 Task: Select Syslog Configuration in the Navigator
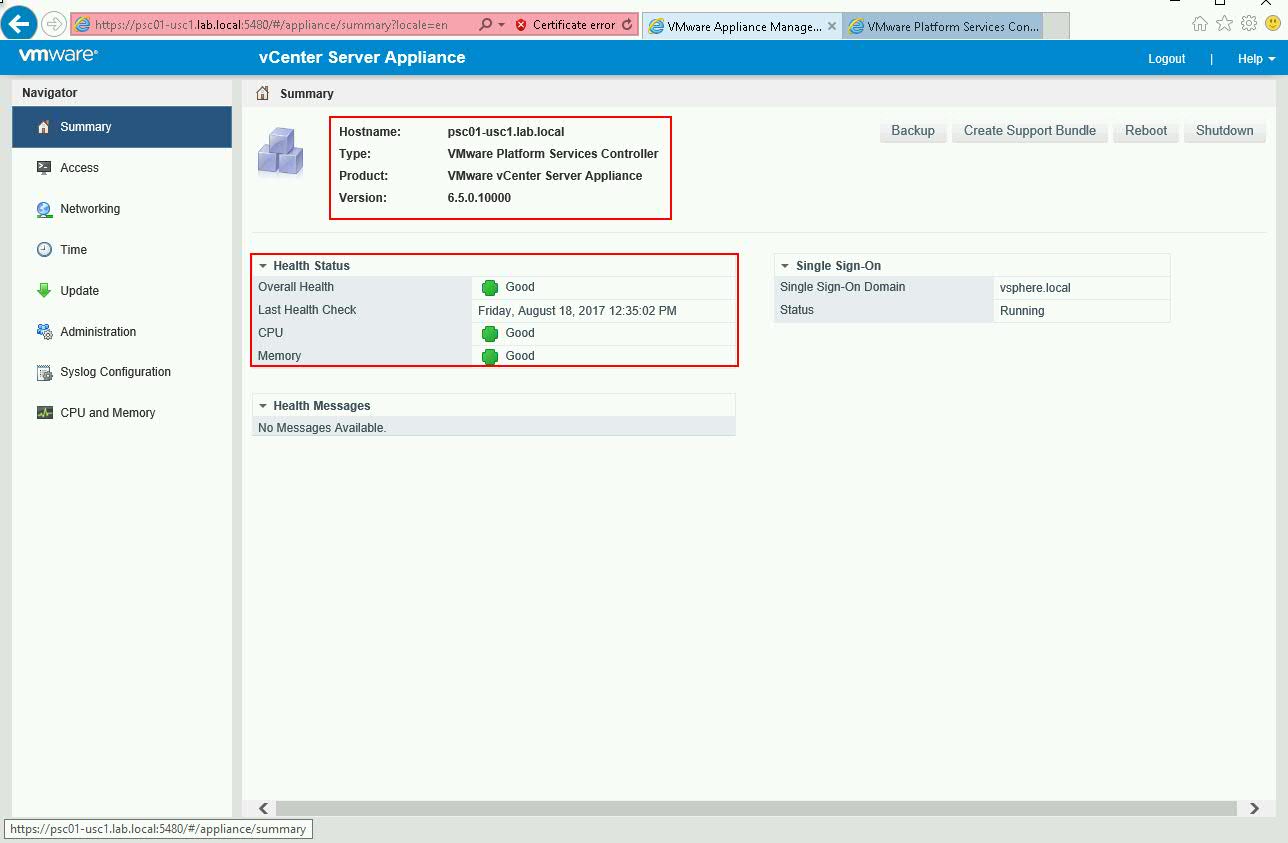(122, 372)
